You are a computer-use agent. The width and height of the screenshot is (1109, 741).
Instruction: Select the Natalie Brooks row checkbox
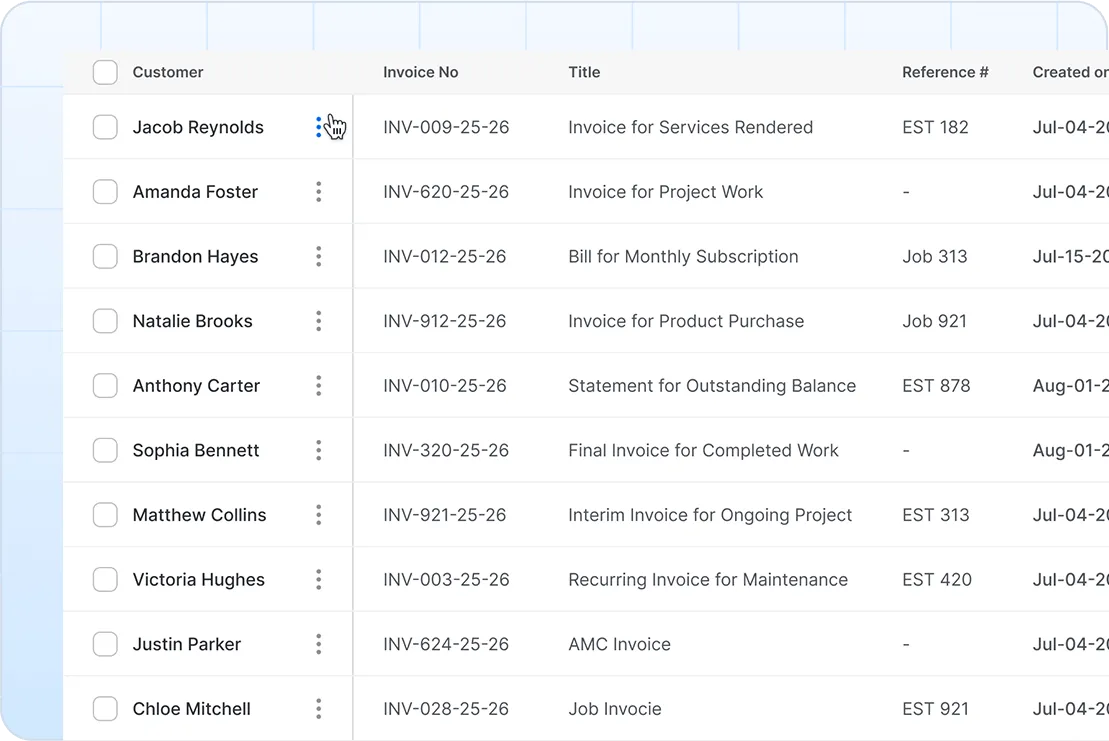105,321
